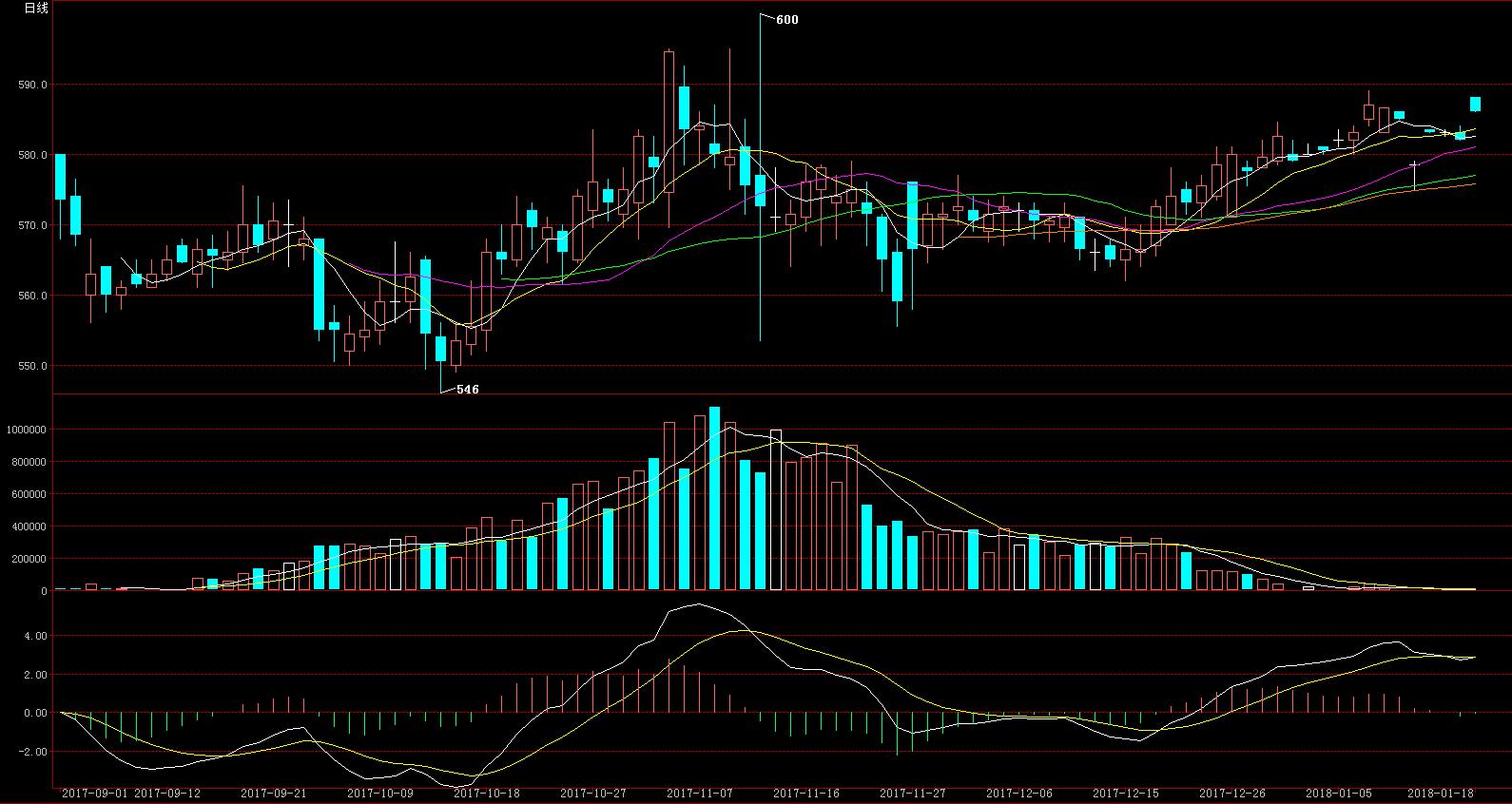1512x804 pixels.
Task: Click date label 2017-10-18
Action: coord(487,793)
